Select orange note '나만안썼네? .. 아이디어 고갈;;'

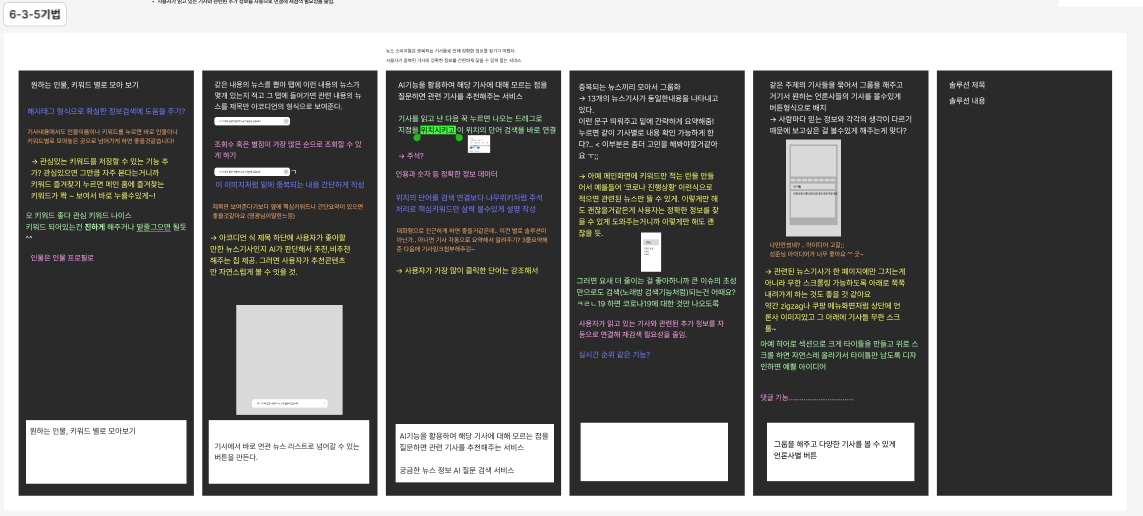click(816, 249)
